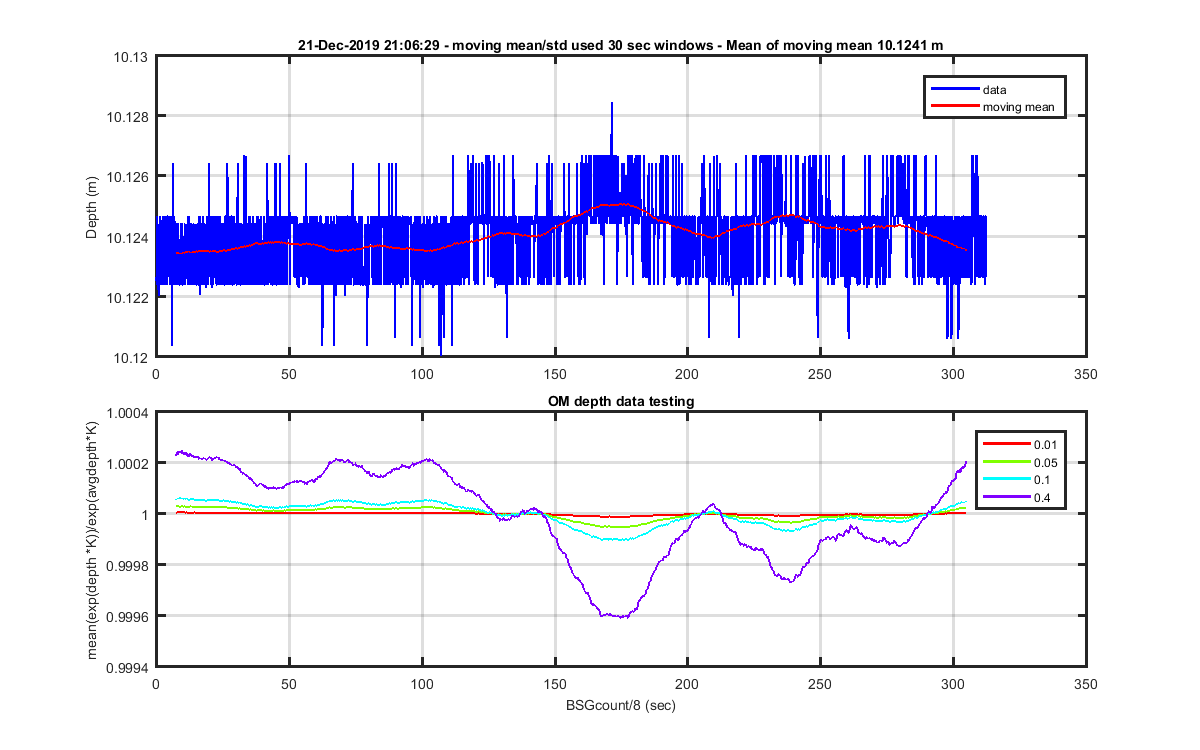Select x-axis tick '150' under the OM plot
The width and height of the screenshot is (1200, 750).
(554, 684)
